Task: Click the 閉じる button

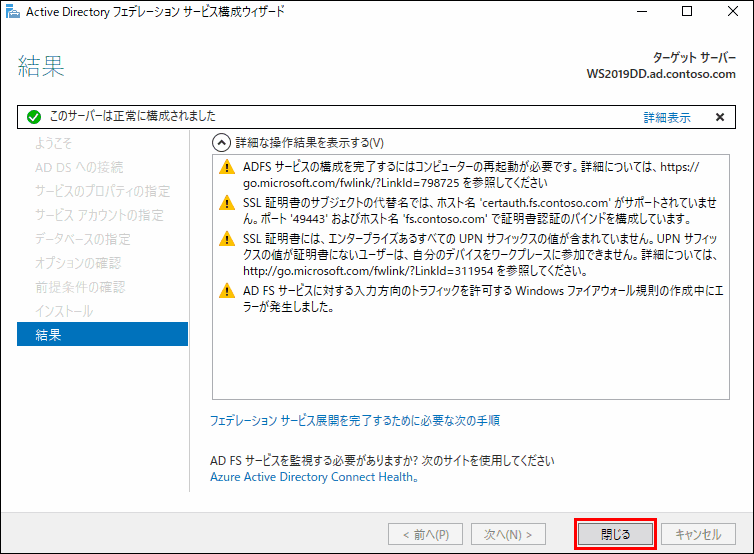Action: click(616, 534)
